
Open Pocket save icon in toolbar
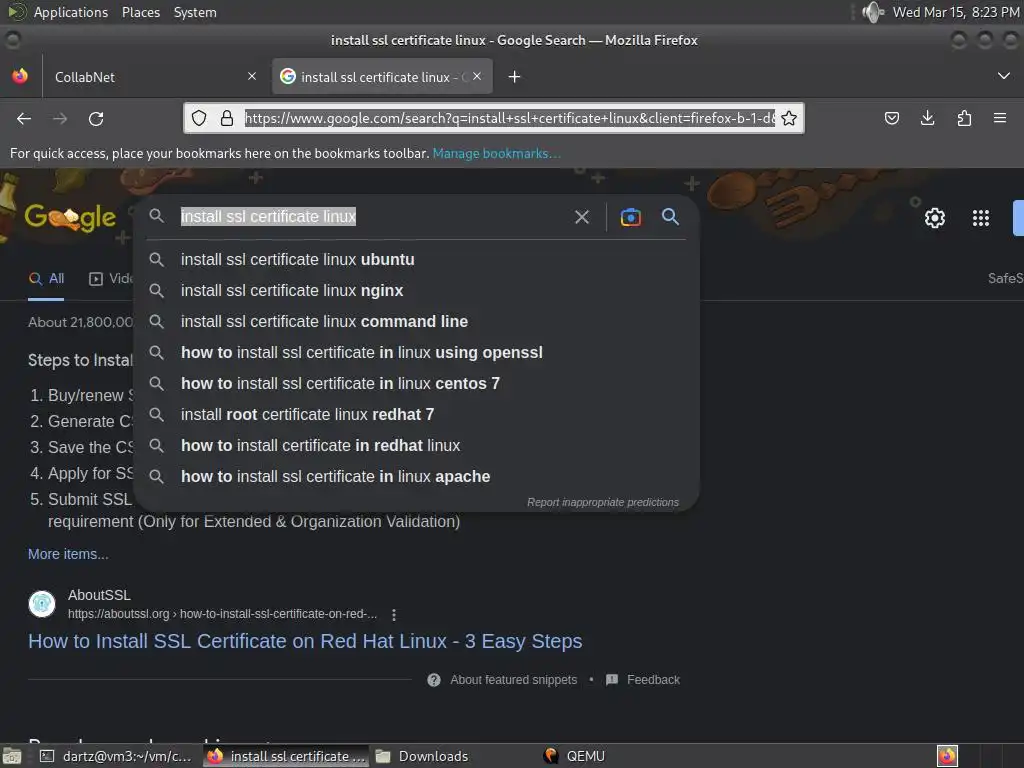click(891, 118)
